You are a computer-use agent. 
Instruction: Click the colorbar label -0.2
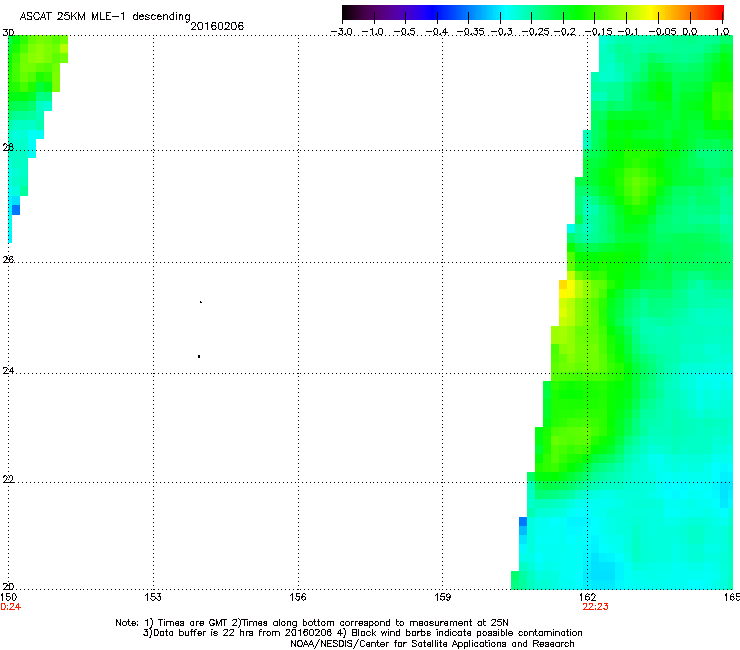pyautogui.click(x=564, y=32)
